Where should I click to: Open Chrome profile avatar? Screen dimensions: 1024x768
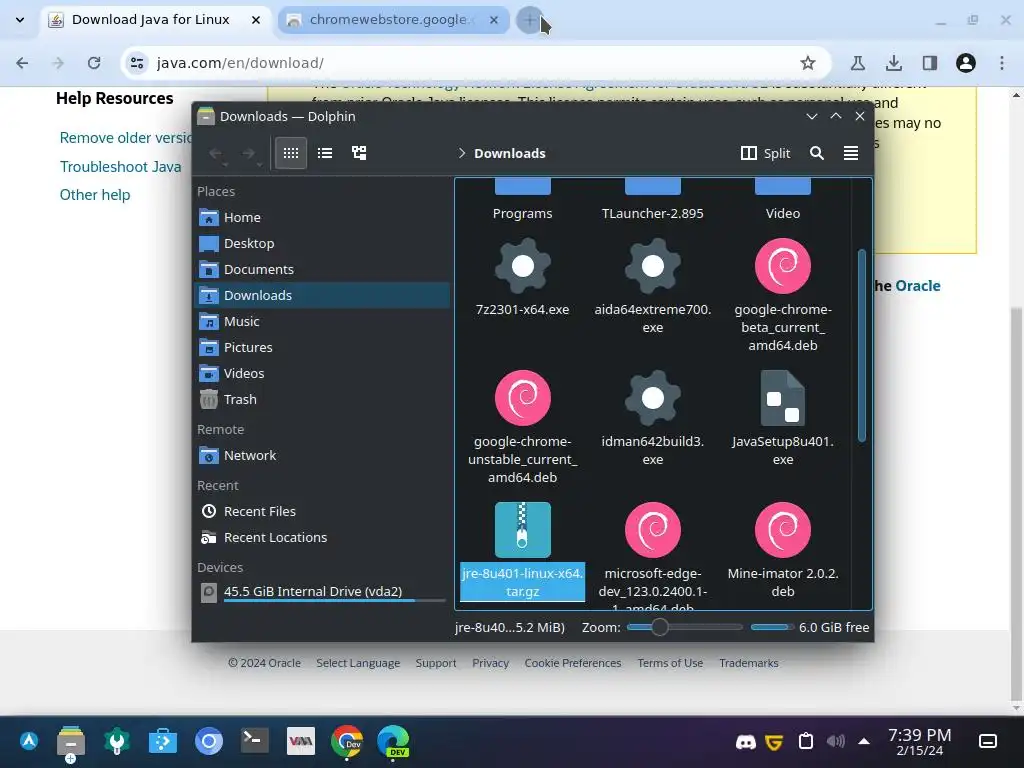(x=965, y=63)
